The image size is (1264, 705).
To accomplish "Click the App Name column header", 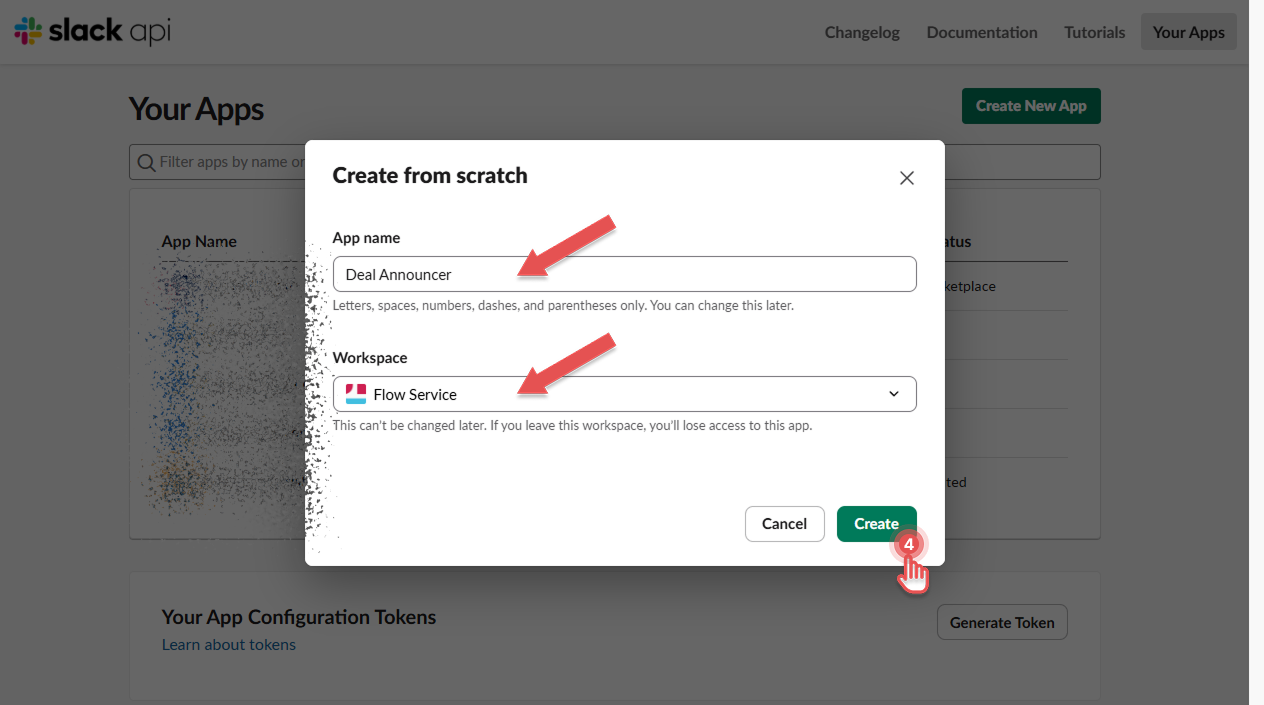I will [x=199, y=241].
